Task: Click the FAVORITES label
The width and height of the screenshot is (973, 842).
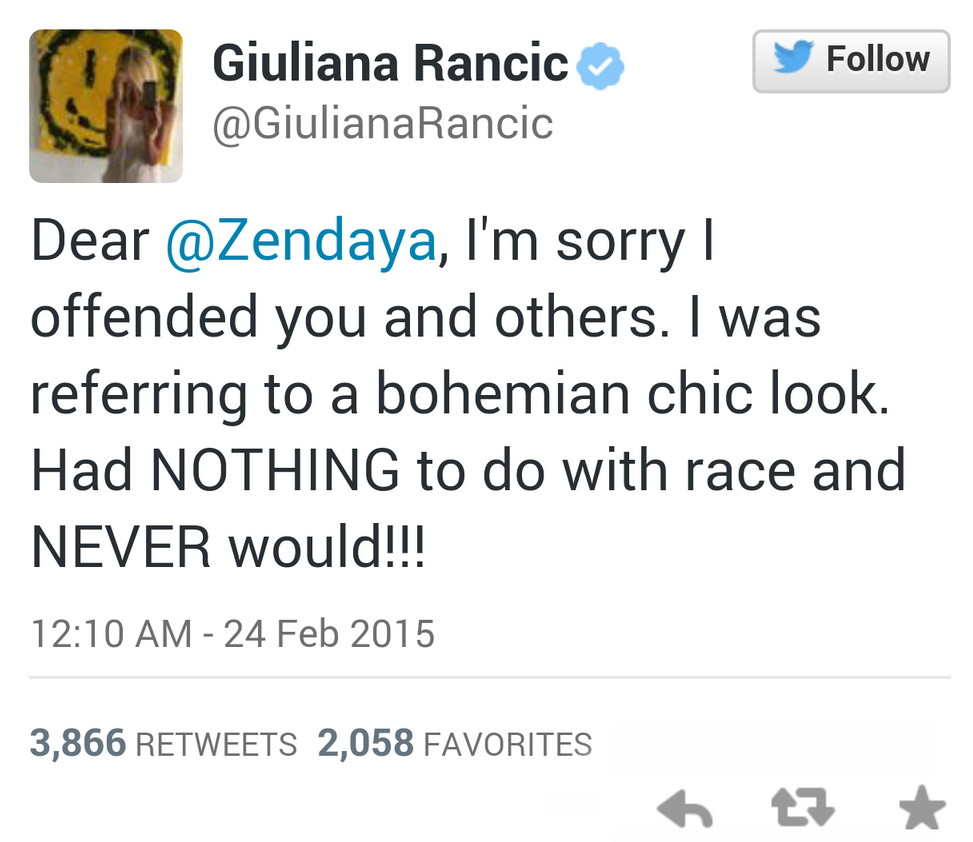Action: [x=508, y=744]
